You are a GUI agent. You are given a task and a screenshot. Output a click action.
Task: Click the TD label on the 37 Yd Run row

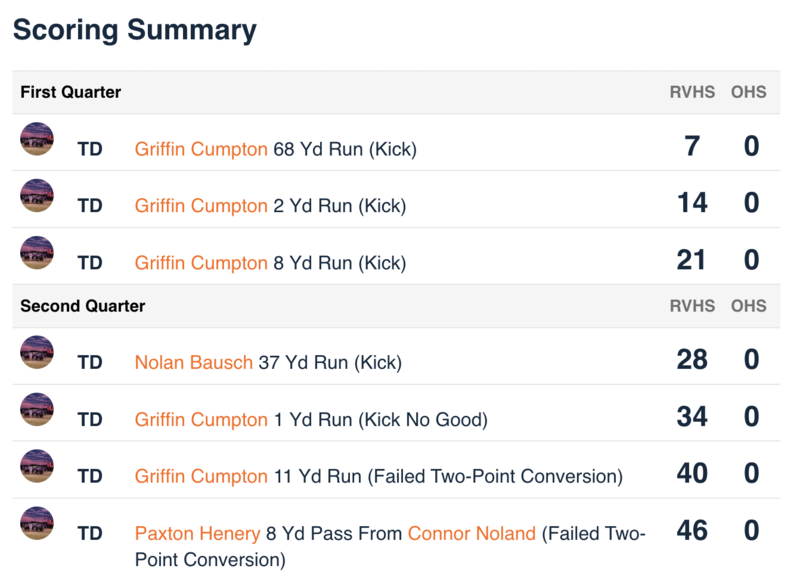(x=89, y=363)
